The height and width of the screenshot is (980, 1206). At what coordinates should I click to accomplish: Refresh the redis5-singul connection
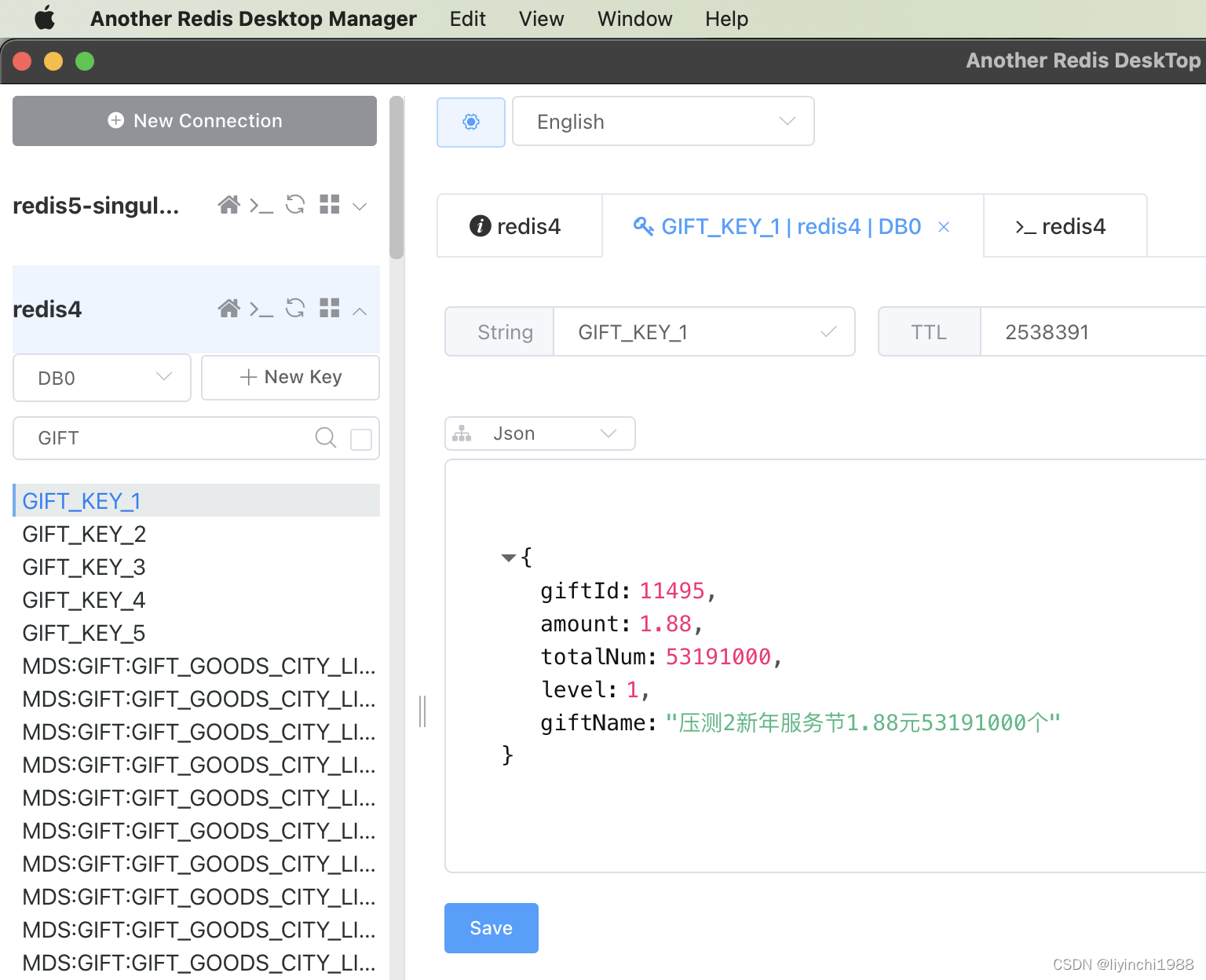(295, 205)
